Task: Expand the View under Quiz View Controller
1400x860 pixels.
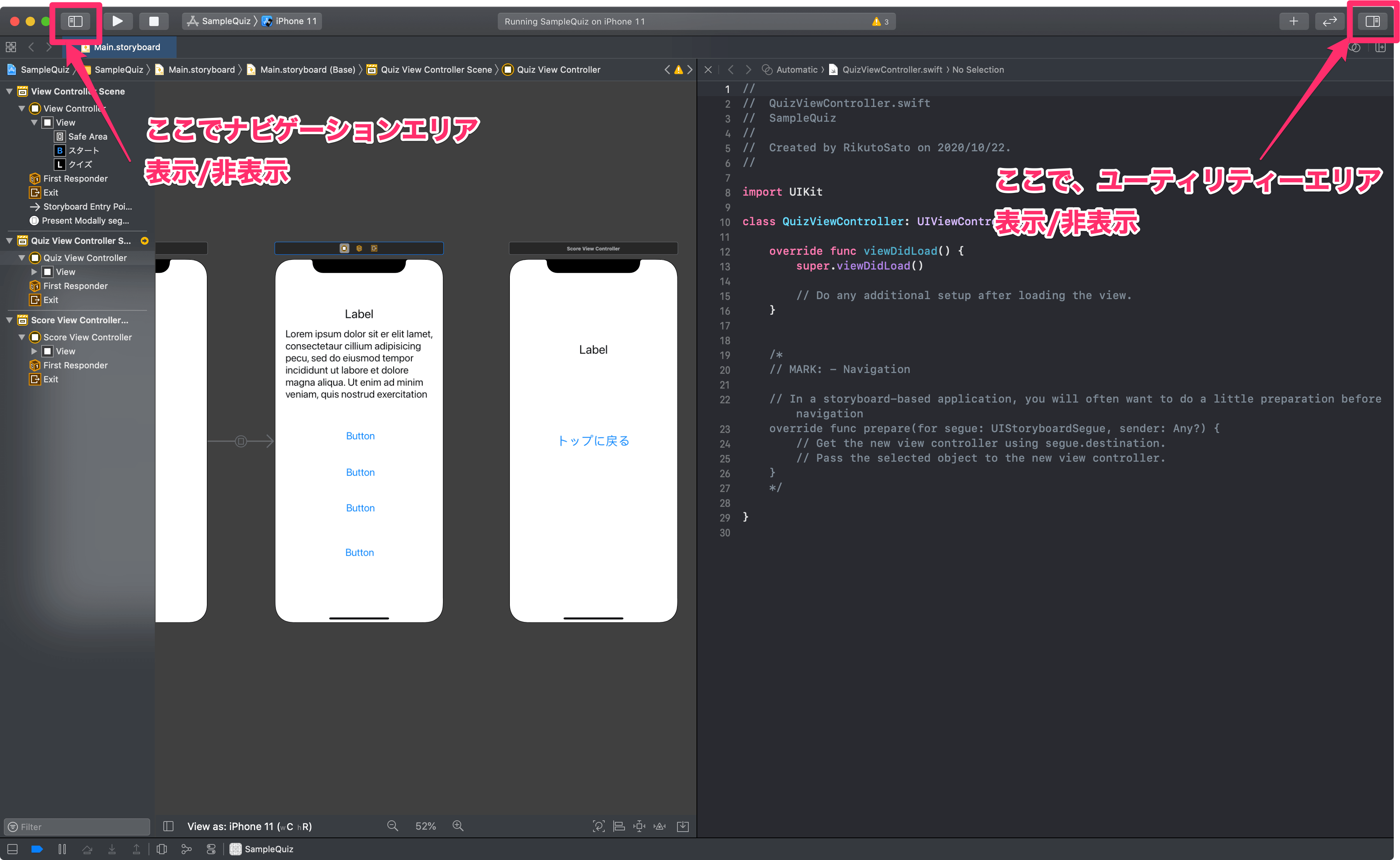Action: 34,271
